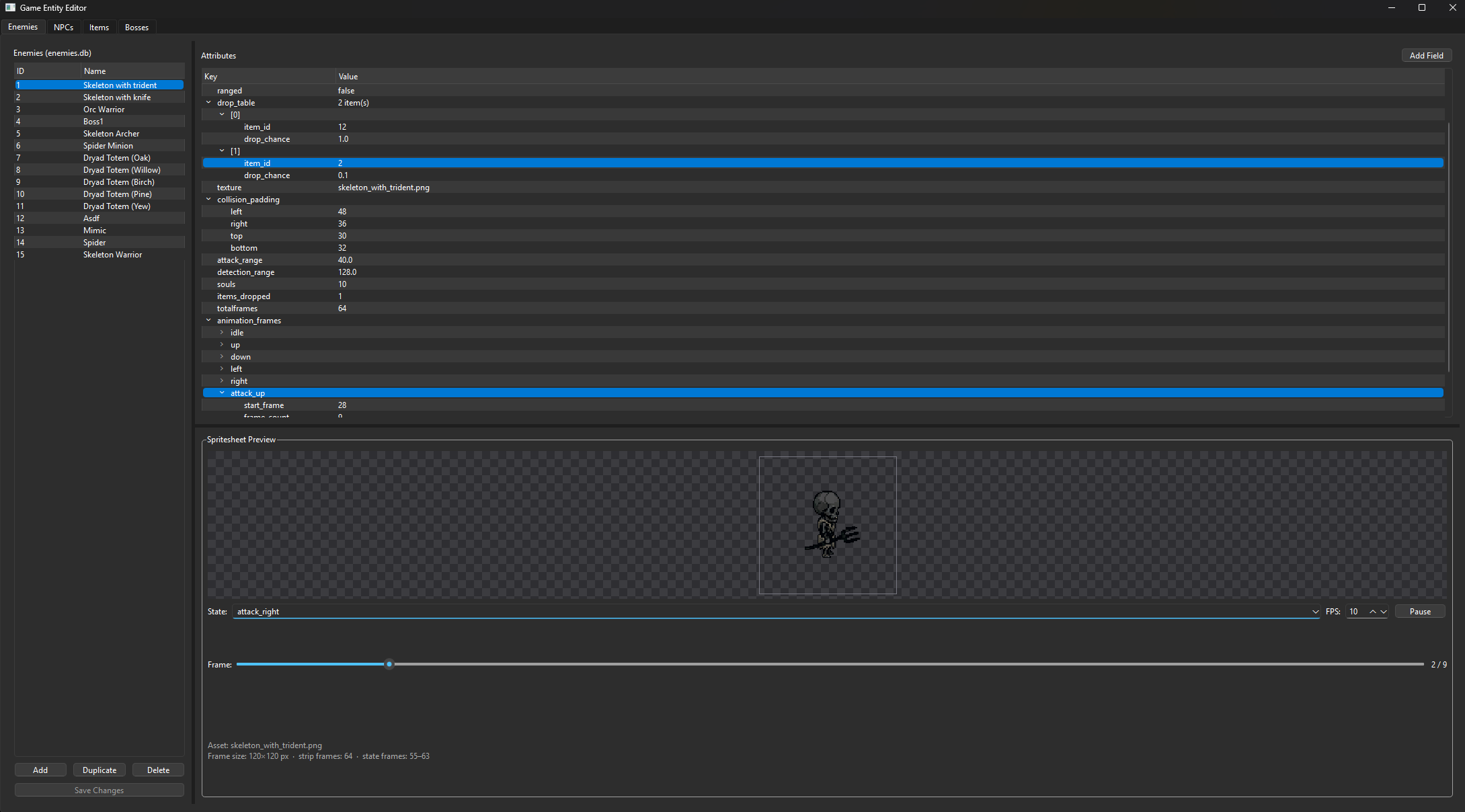Open the Items tab
Screen dimensions: 1465x812
point(99,27)
